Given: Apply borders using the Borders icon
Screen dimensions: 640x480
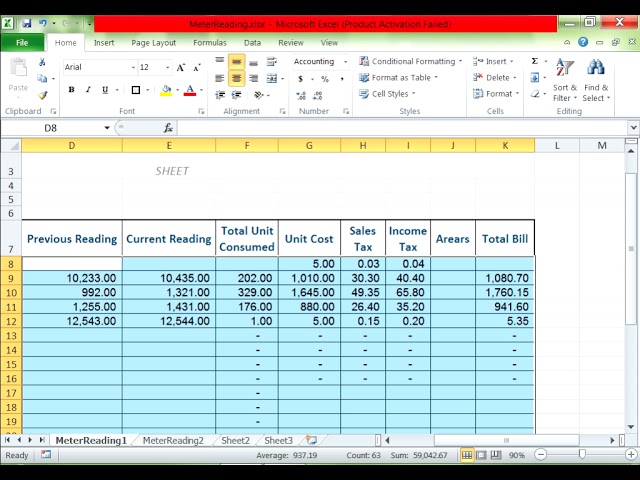Looking at the screenshot, I should coord(136,90).
